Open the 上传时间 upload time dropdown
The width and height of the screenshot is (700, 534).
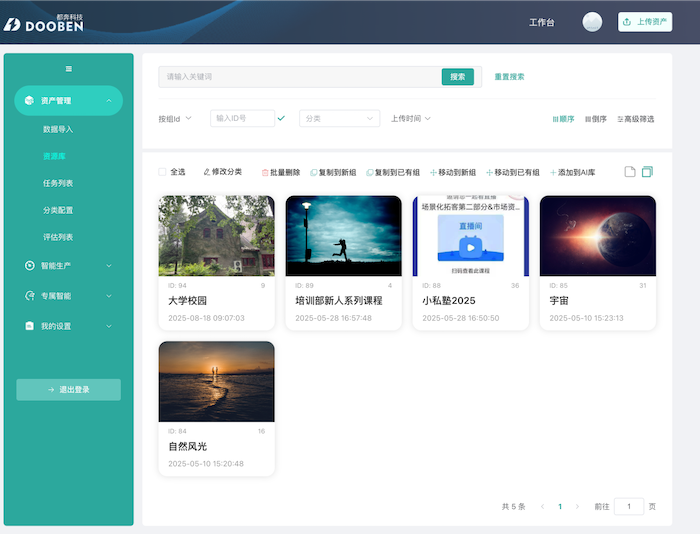pos(410,118)
